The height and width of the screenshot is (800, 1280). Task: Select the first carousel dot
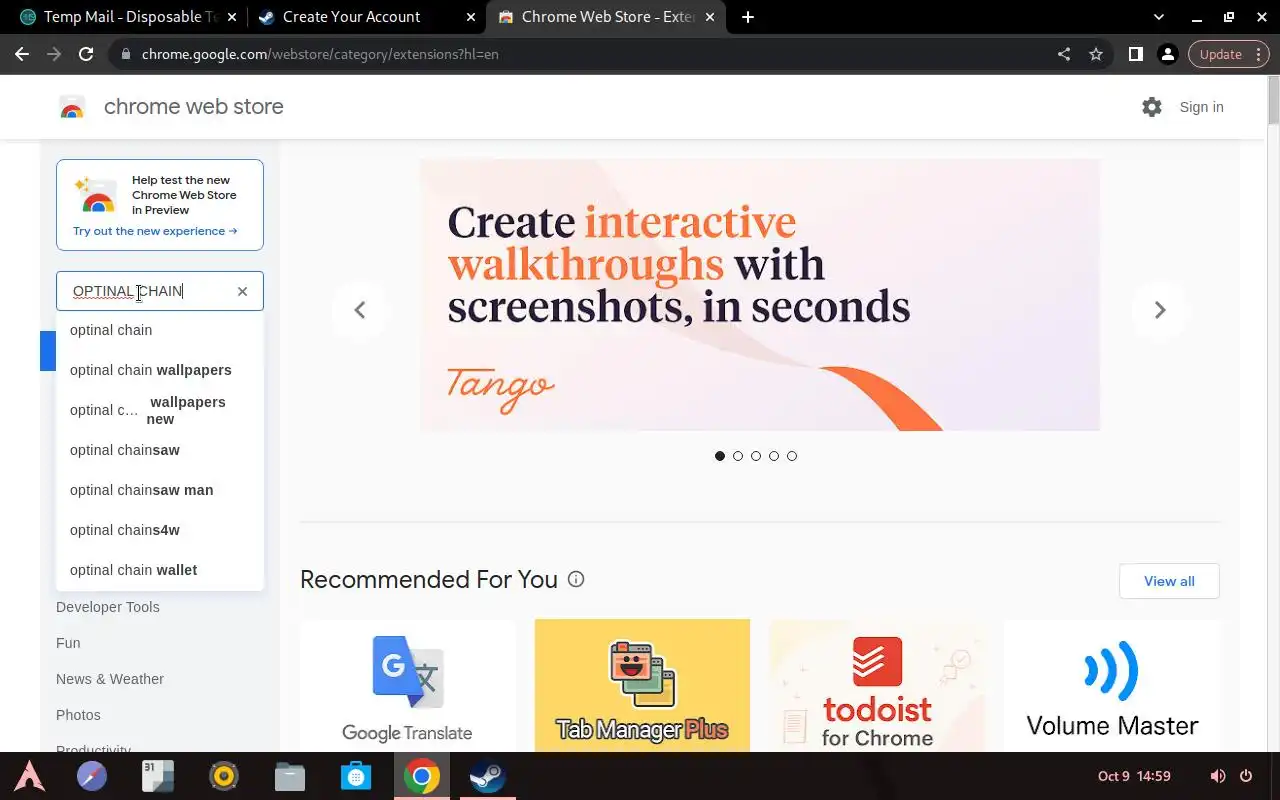click(720, 456)
